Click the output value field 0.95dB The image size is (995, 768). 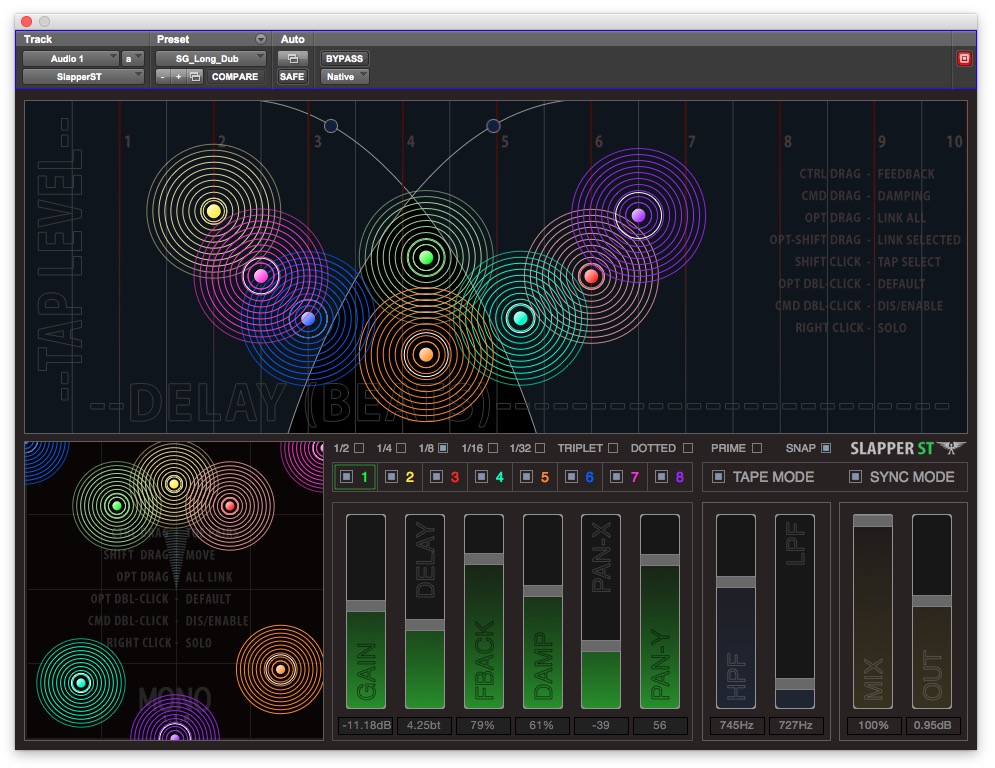click(x=932, y=725)
